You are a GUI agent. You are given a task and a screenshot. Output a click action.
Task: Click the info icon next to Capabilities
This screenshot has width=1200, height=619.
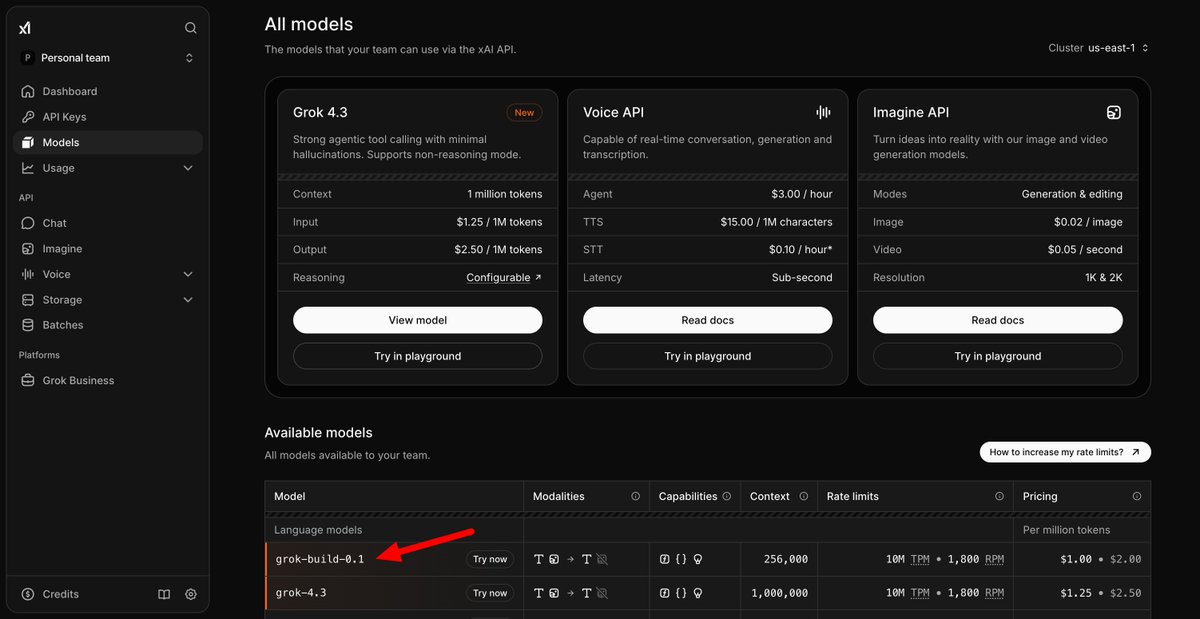click(726, 496)
